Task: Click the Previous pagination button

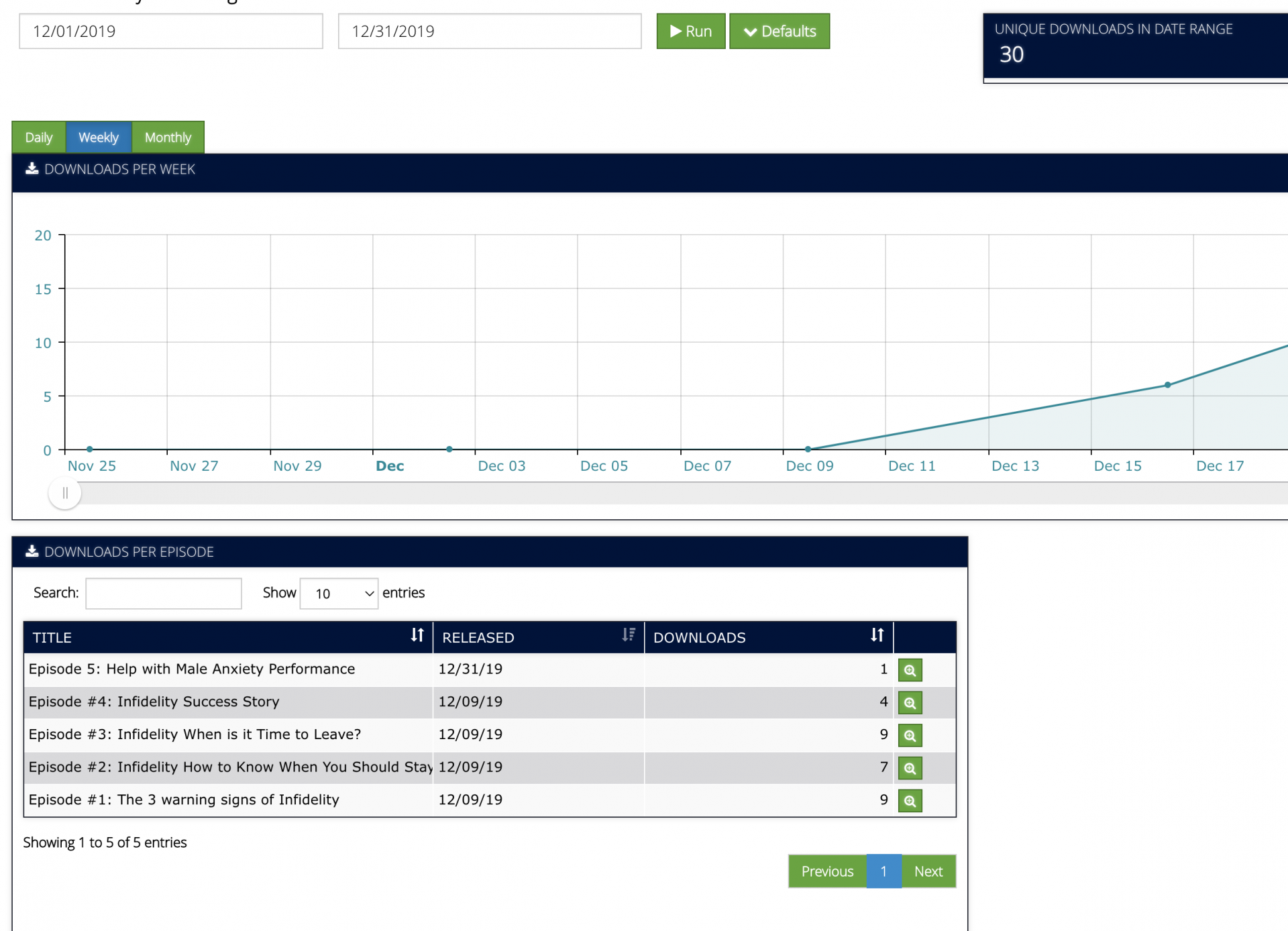Action: (x=827, y=871)
